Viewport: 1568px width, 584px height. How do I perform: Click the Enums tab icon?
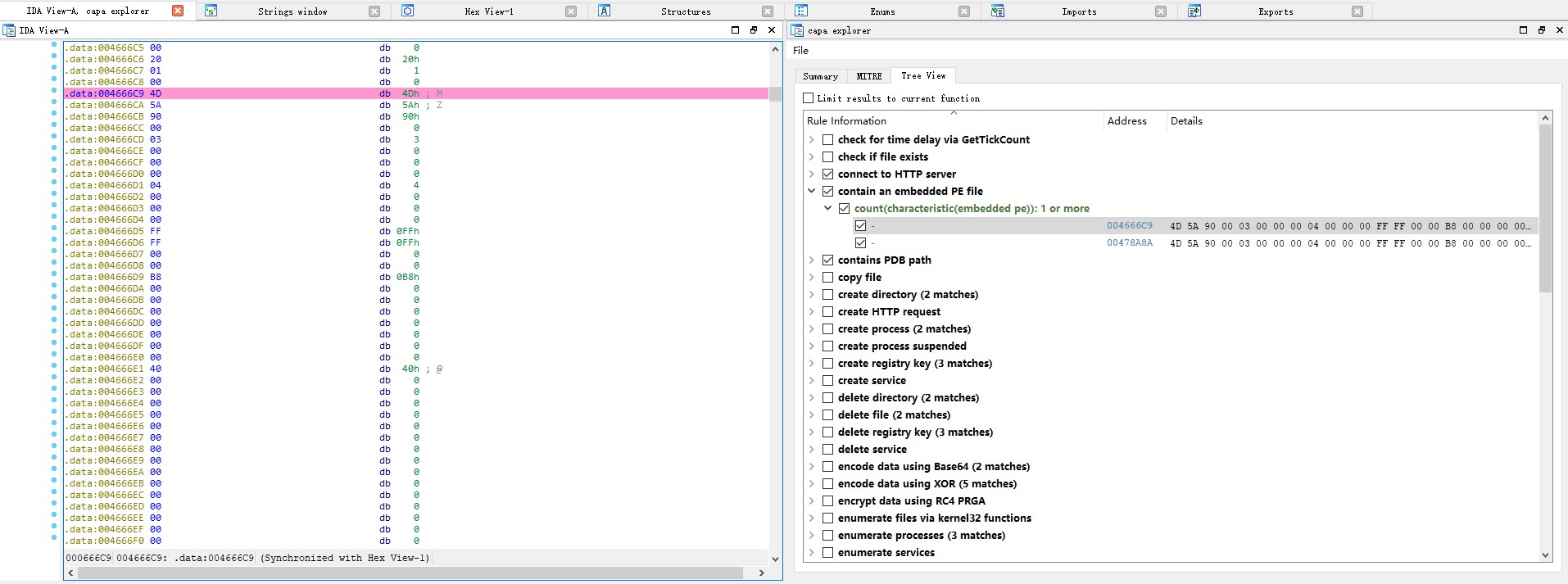(x=801, y=11)
